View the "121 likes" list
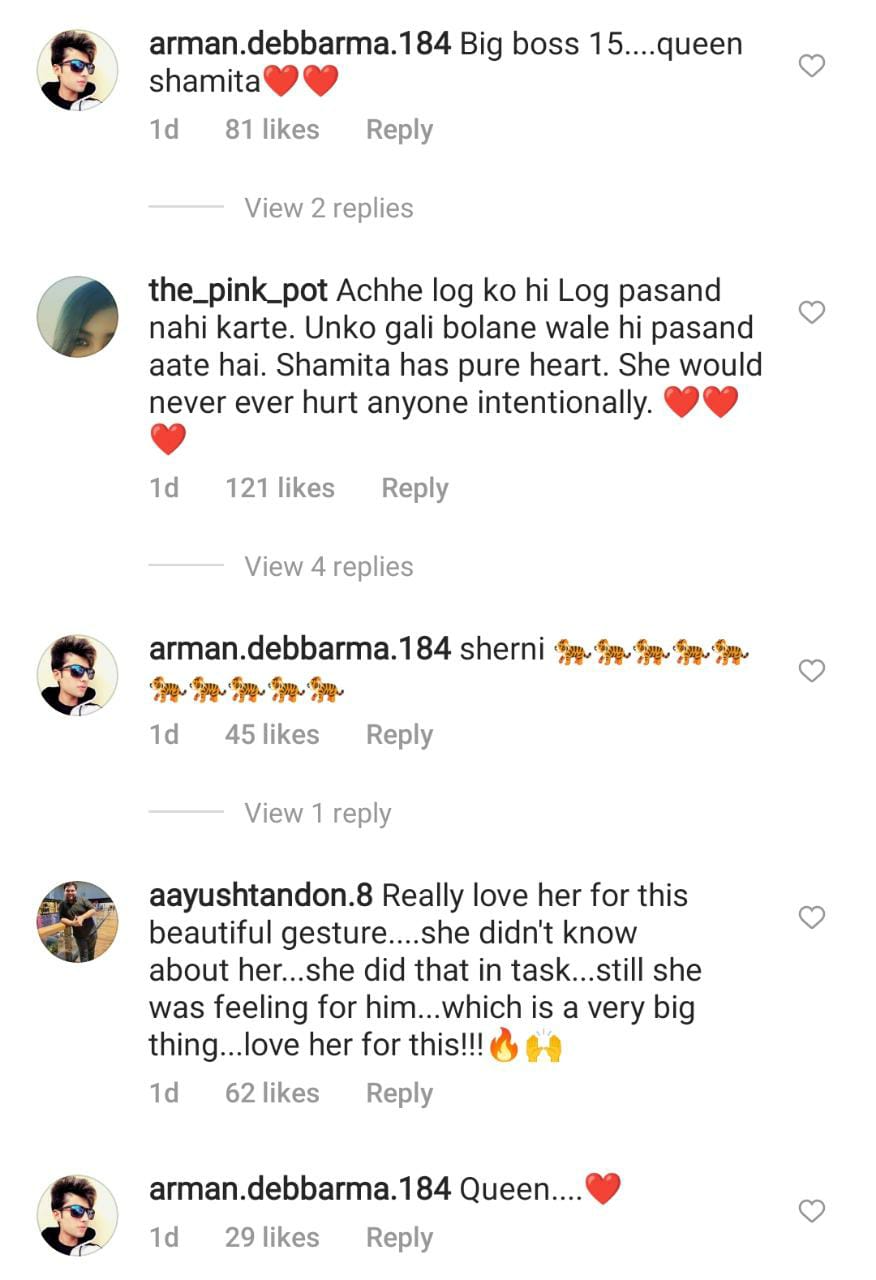The width and height of the screenshot is (876, 1280). [279, 488]
